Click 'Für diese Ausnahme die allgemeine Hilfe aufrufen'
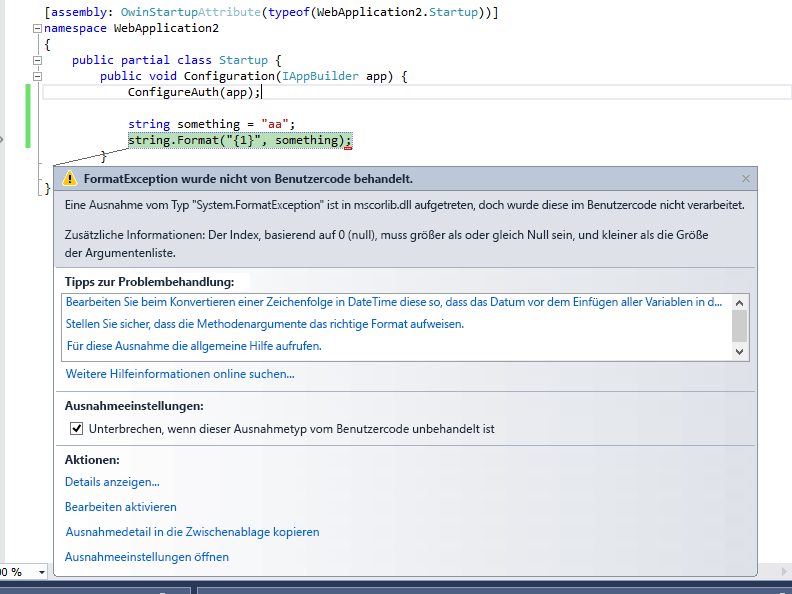Image resolution: width=792 pixels, height=594 pixels. tap(193, 346)
